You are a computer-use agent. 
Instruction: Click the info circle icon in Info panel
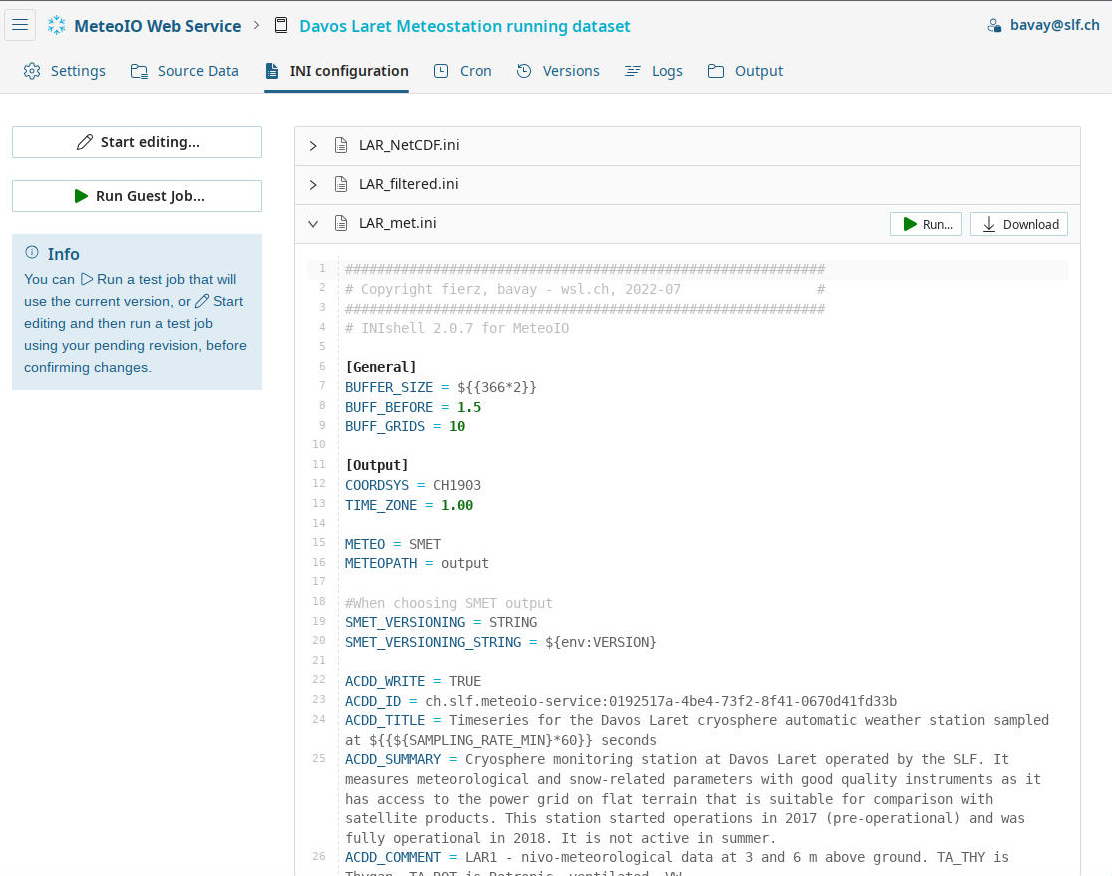[32, 253]
